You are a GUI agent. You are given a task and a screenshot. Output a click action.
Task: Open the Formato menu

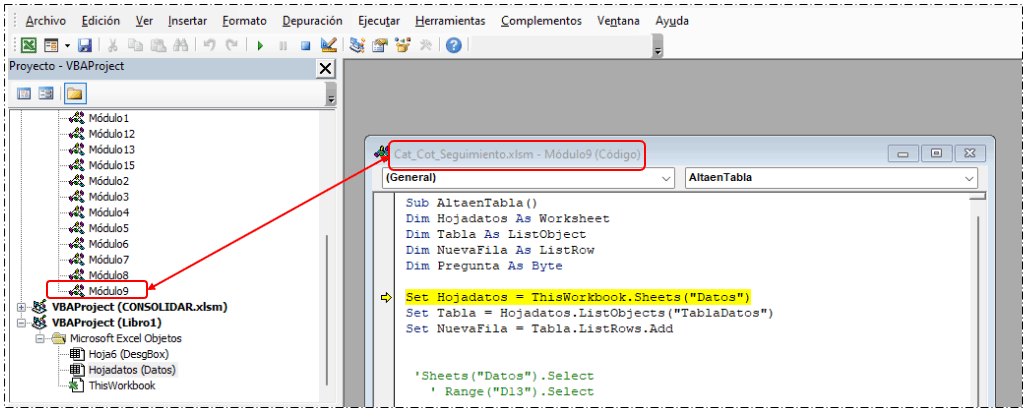pos(244,21)
